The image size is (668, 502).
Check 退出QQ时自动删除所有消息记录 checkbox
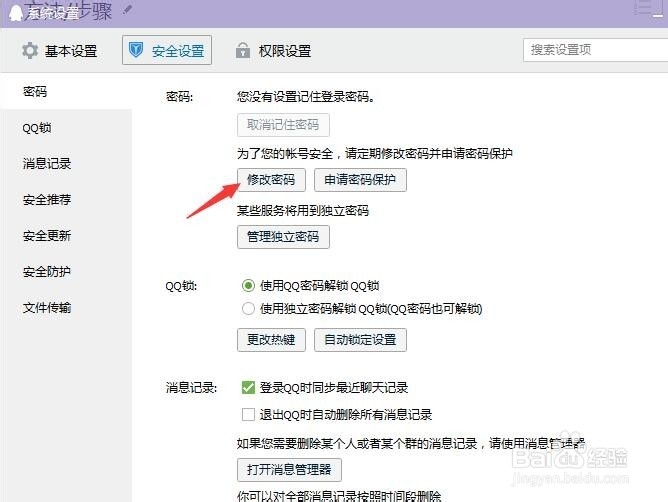coord(248,414)
